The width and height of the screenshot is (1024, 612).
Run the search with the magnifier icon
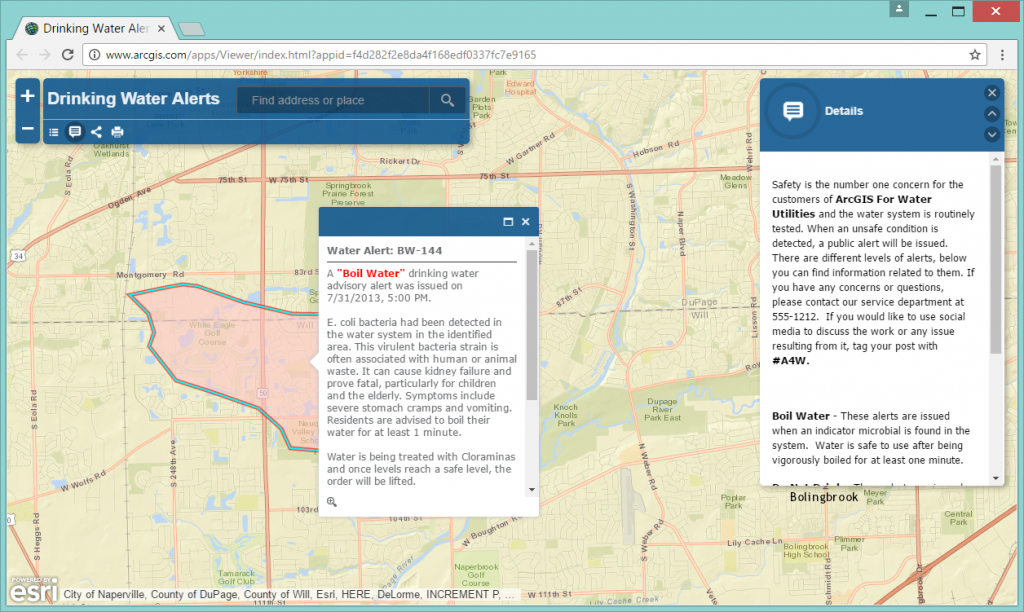coord(447,100)
